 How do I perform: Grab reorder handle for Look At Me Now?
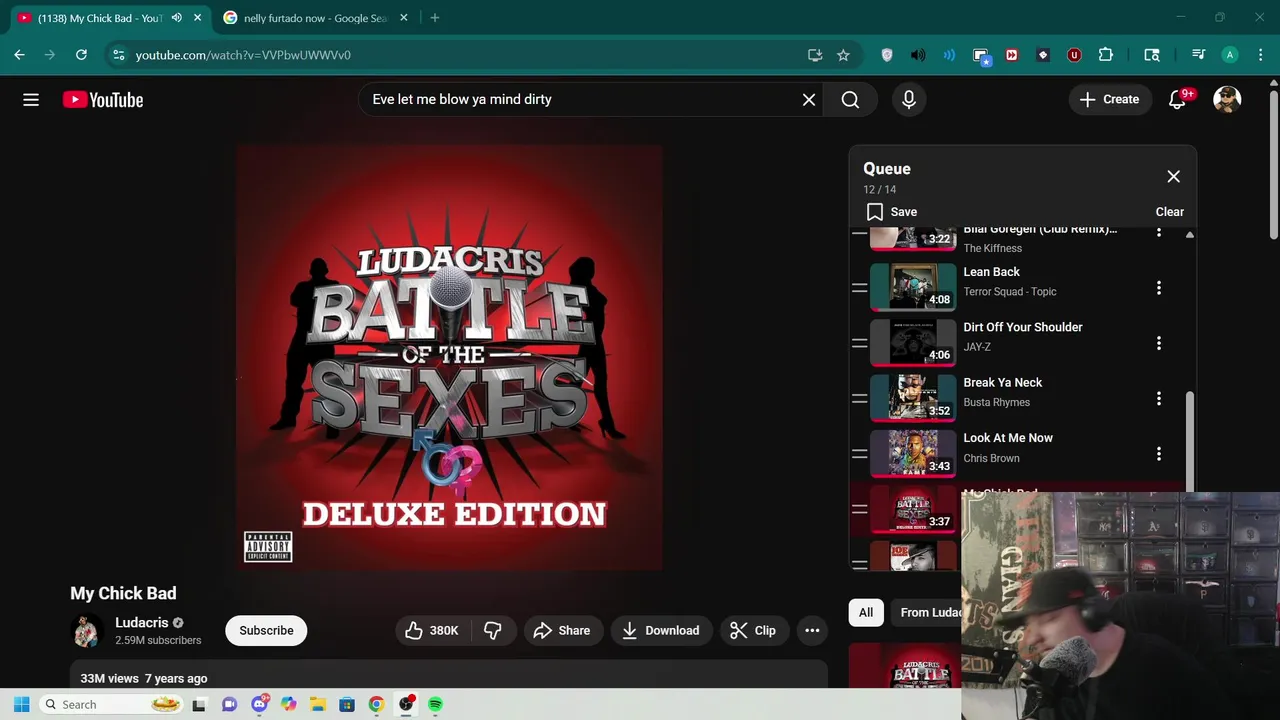click(x=859, y=453)
